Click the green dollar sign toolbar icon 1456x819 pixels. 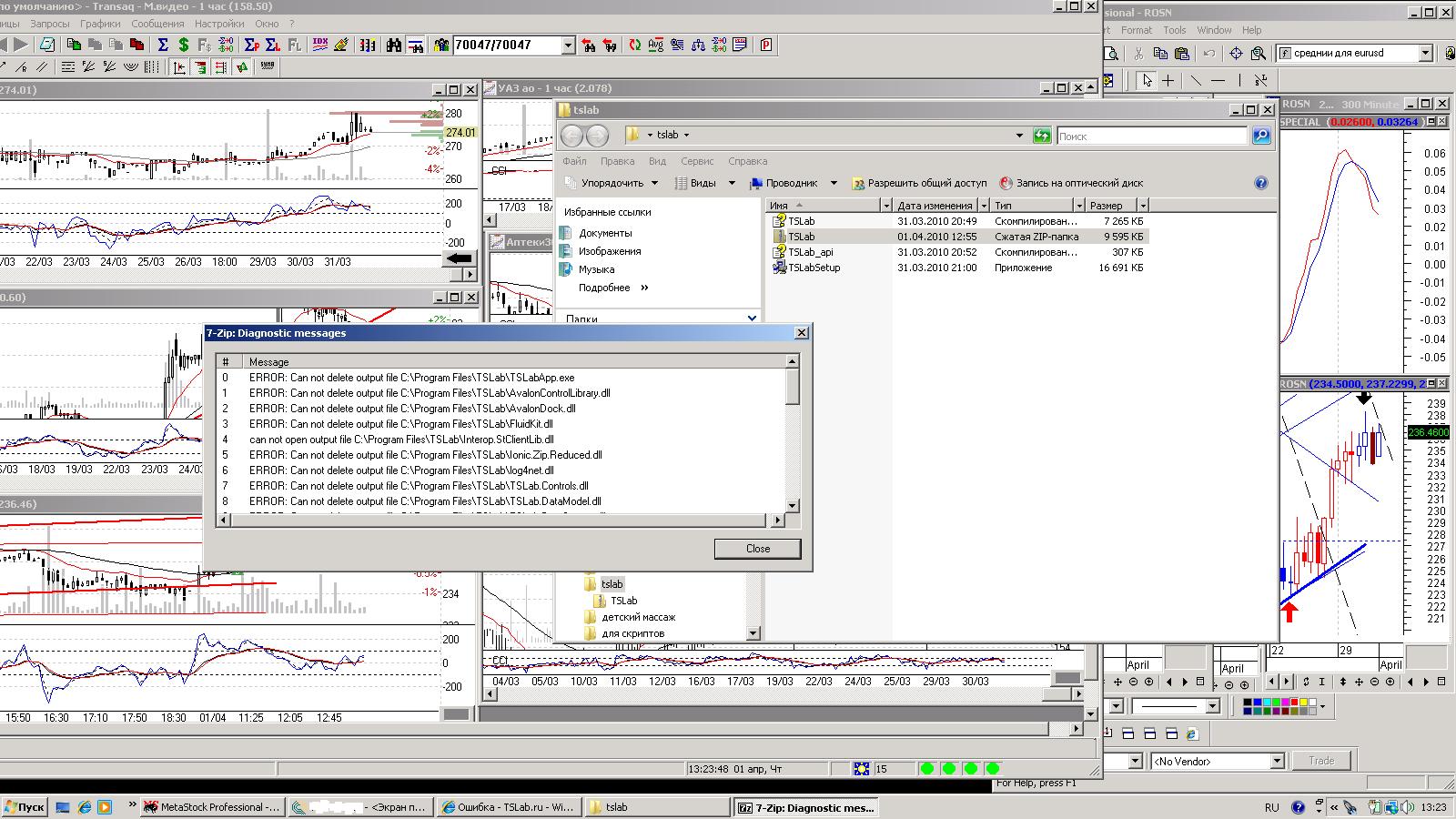pos(184,45)
